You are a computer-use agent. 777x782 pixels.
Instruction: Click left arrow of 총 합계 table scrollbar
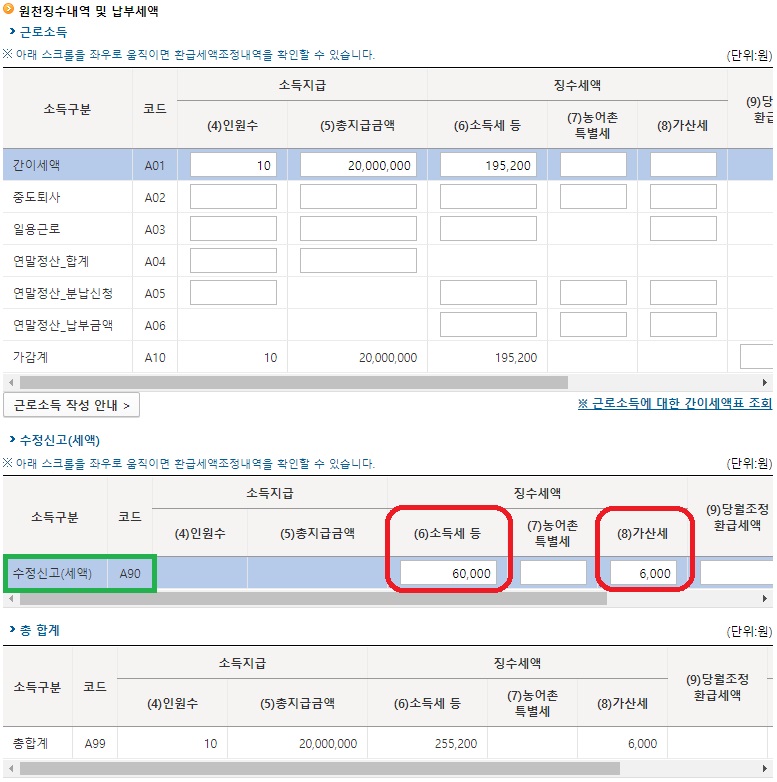[x=11, y=768]
